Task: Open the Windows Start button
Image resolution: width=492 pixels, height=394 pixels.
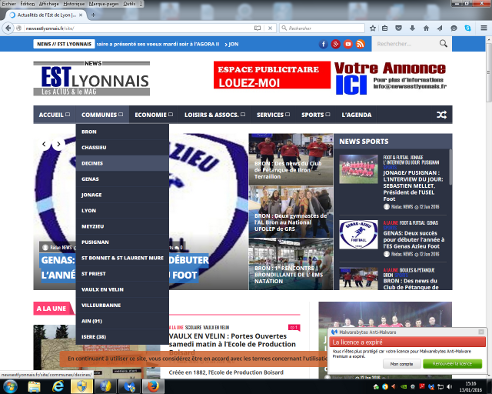Action: coord(10,387)
